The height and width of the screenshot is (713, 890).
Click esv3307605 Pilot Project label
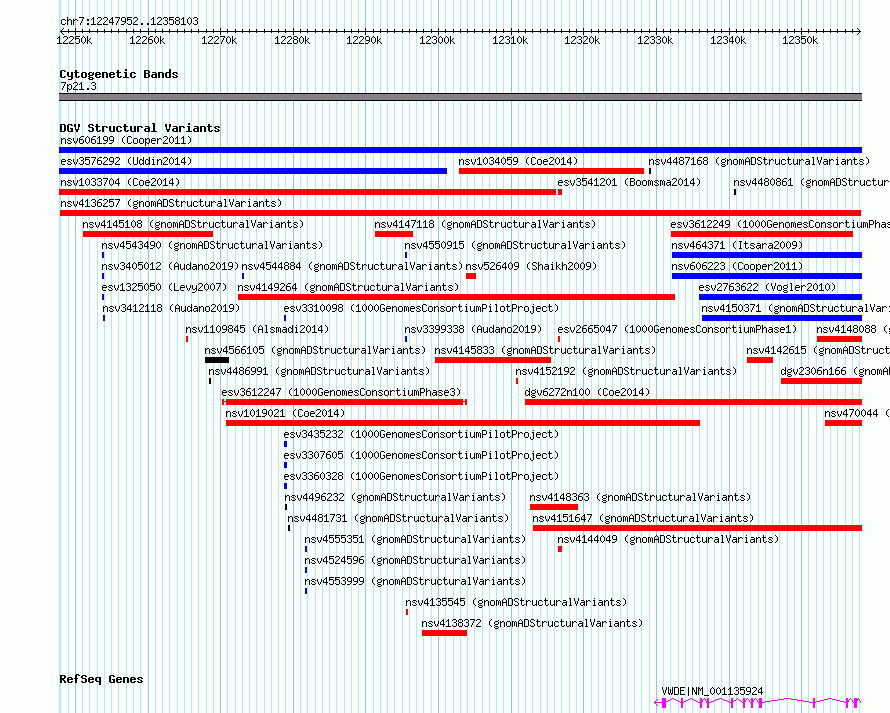coord(421,455)
